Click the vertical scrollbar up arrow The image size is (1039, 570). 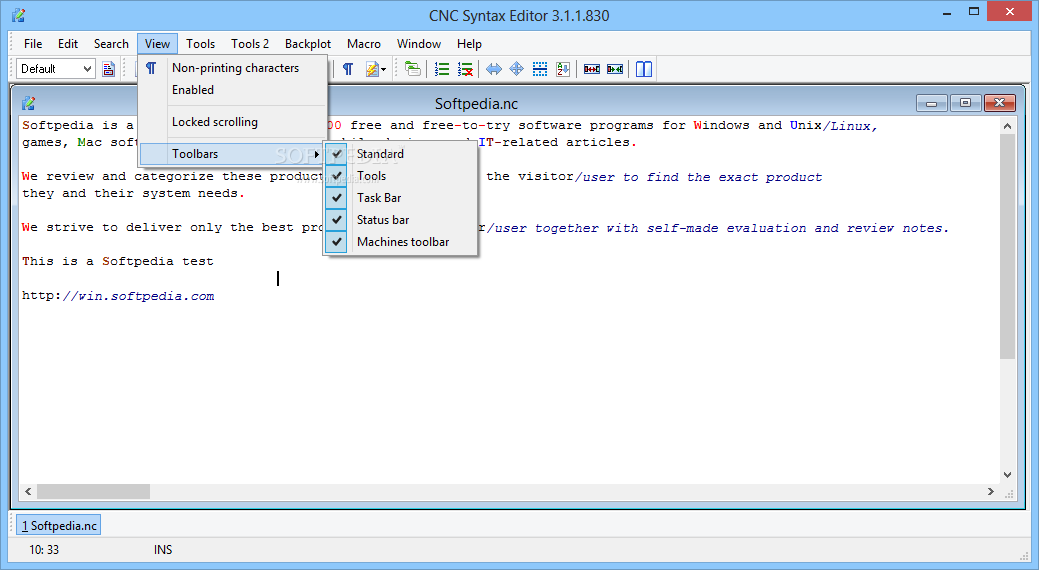tap(1007, 126)
